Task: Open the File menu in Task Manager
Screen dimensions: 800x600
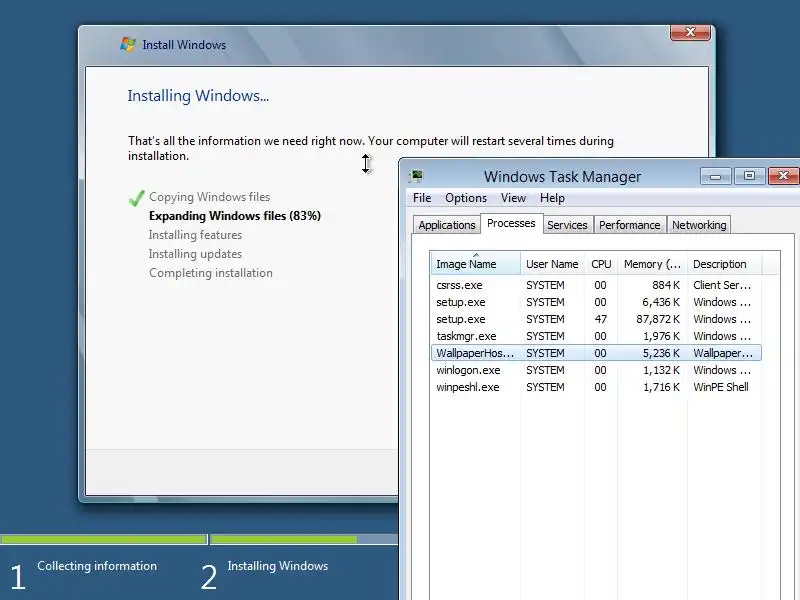Action: 422,198
